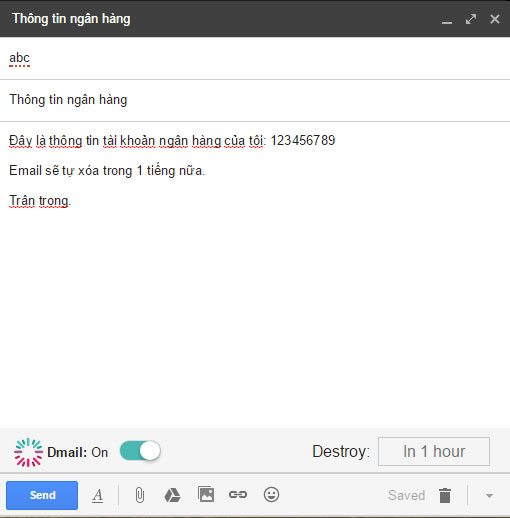Insert an emoticon using the smiley icon
The width and height of the screenshot is (510, 518).
click(x=271, y=494)
